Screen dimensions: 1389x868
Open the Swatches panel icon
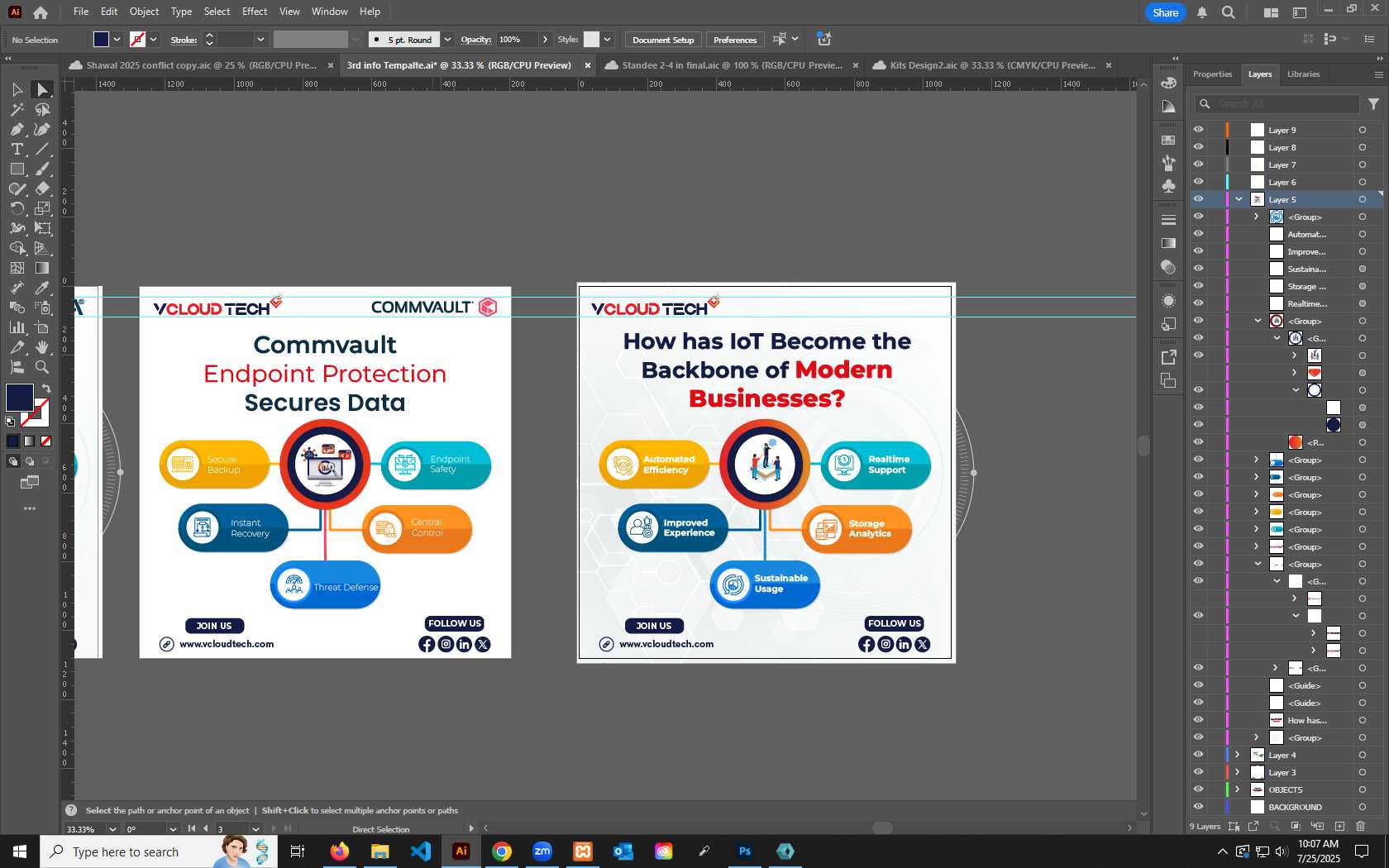click(1168, 141)
